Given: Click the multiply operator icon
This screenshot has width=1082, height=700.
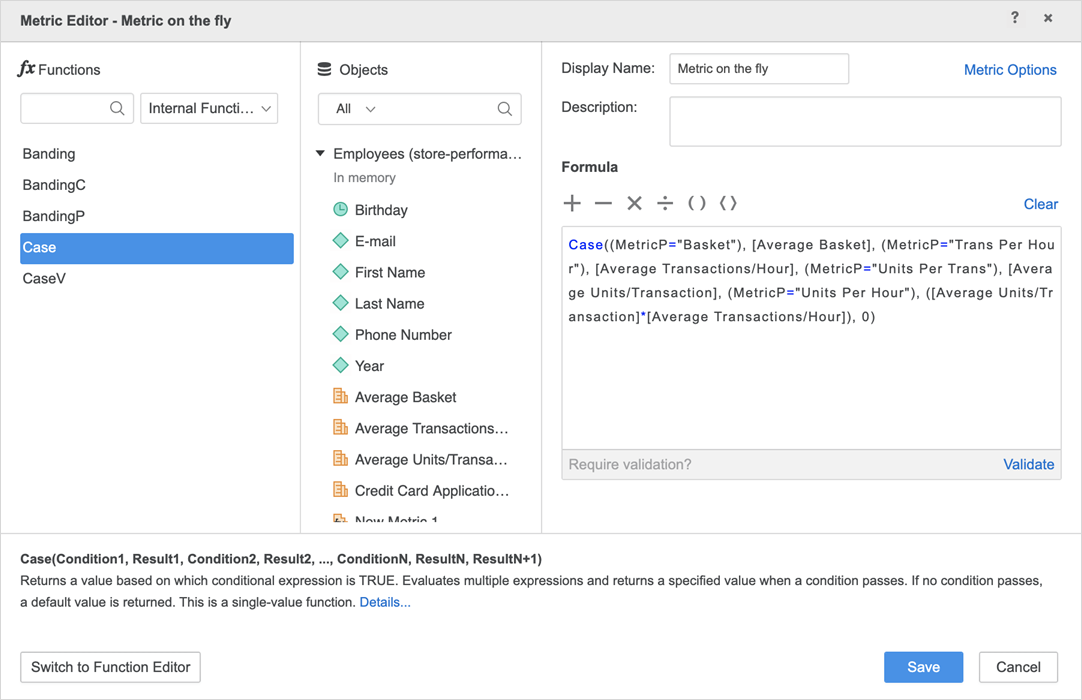Looking at the screenshot, I should pos(634,204).
